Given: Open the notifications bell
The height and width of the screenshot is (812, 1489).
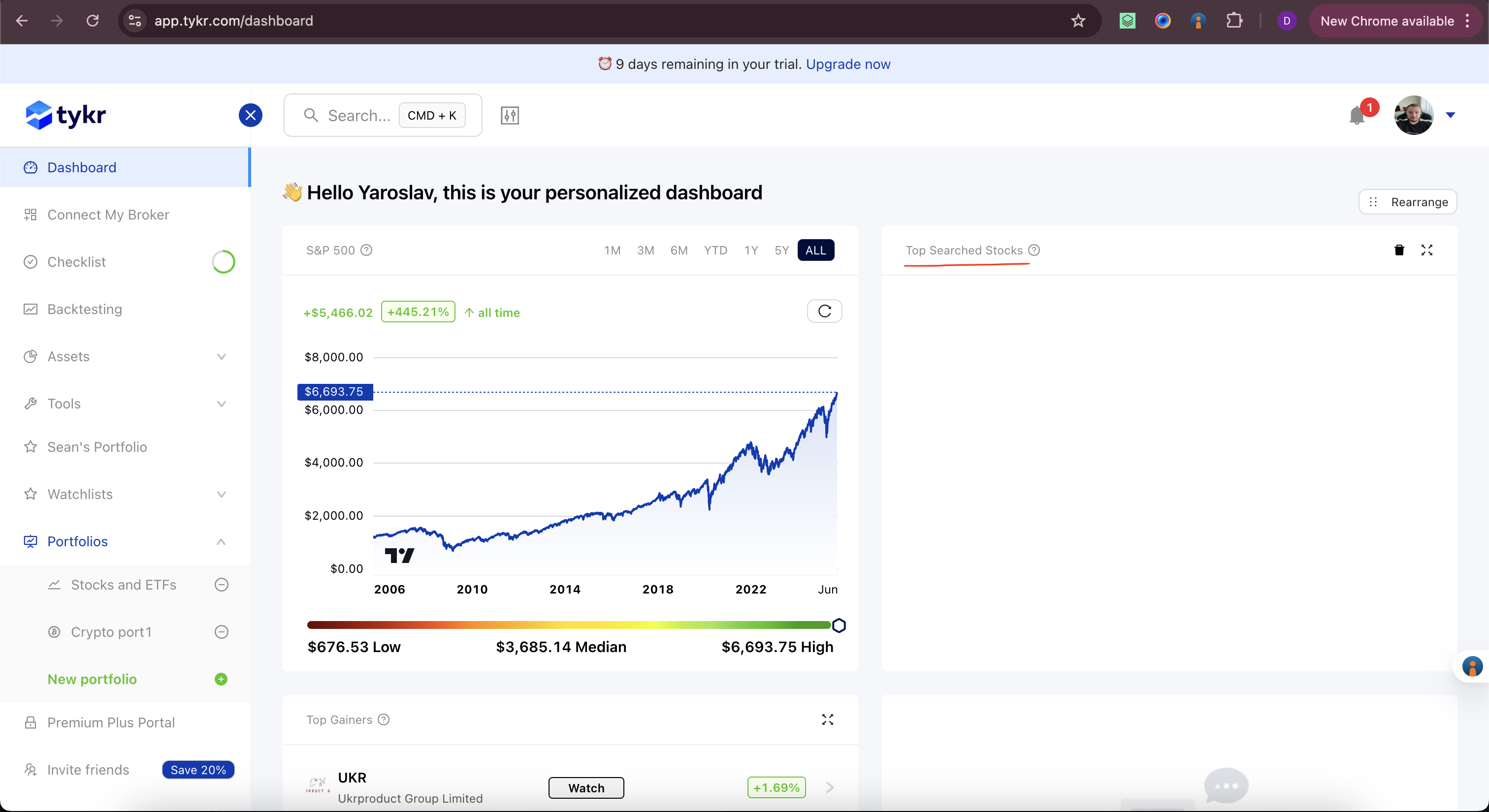Looking at the screenshot, I should [x=1357, y=116].
